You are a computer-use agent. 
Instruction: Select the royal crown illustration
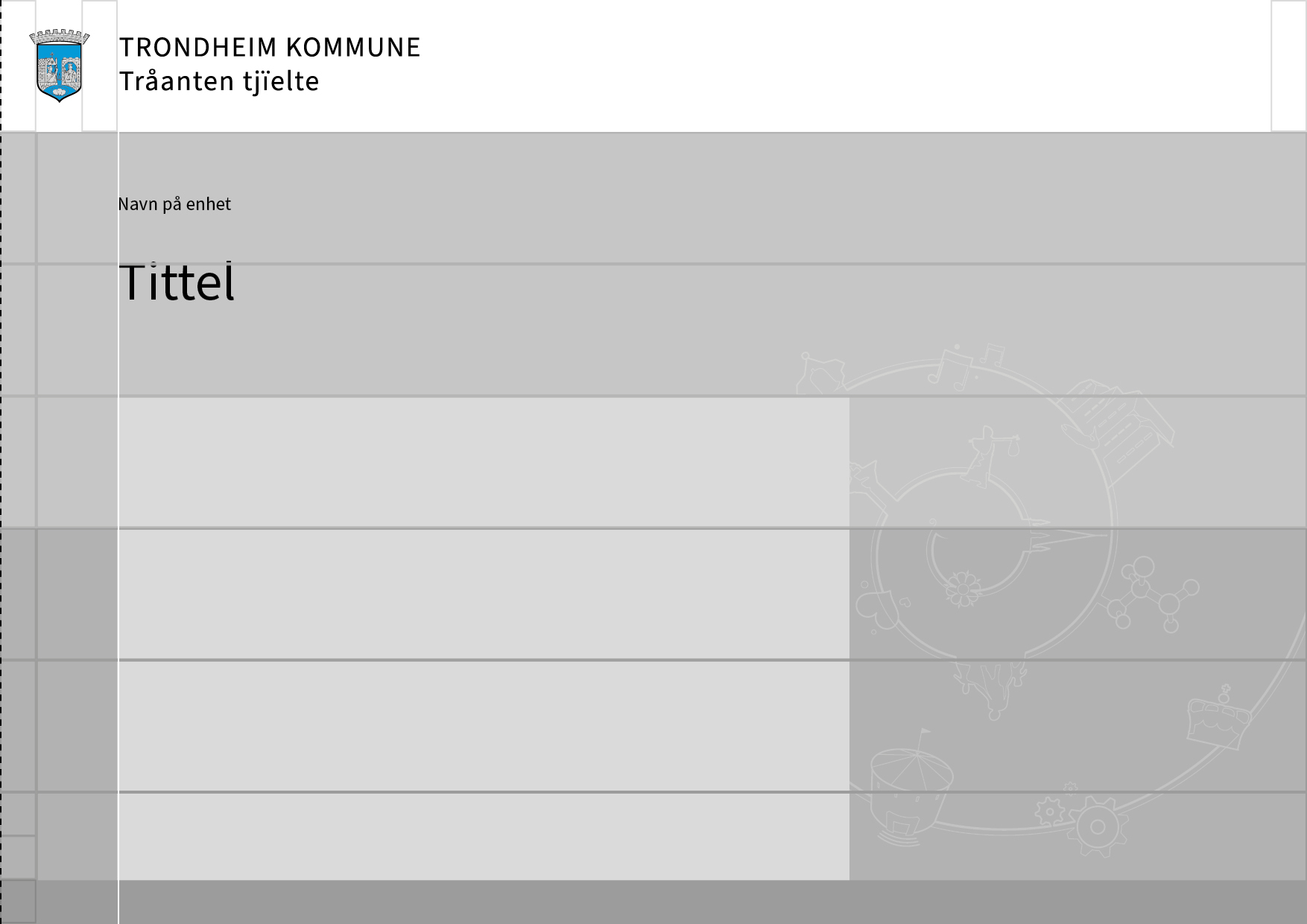[x=1219, y=718]
